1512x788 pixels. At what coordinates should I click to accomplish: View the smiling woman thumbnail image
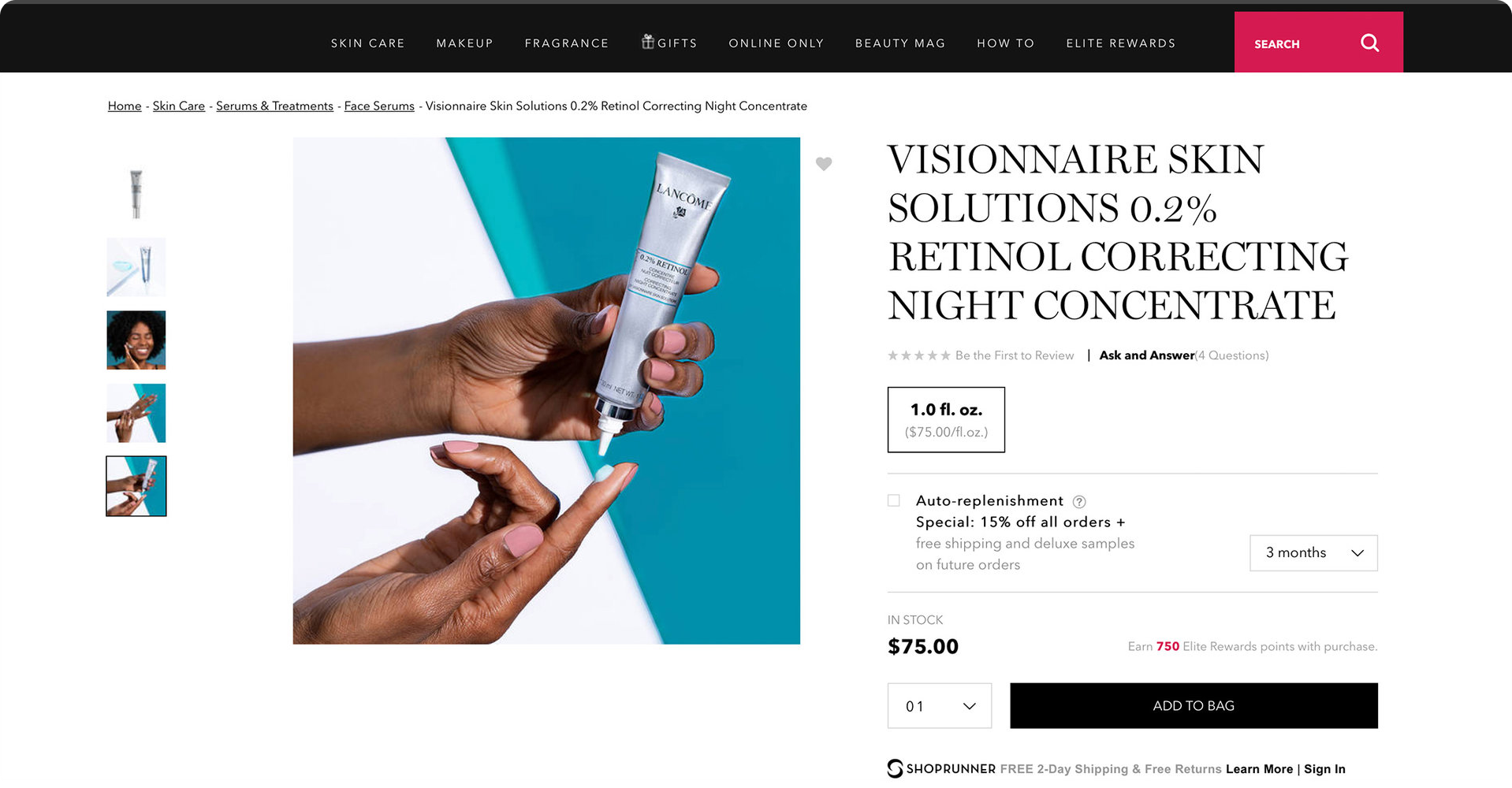(x=136, y=340)
